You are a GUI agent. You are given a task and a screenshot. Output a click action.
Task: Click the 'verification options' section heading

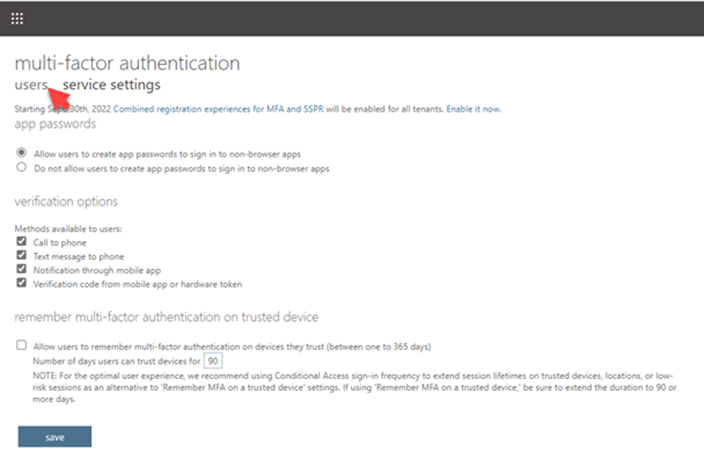67,201
